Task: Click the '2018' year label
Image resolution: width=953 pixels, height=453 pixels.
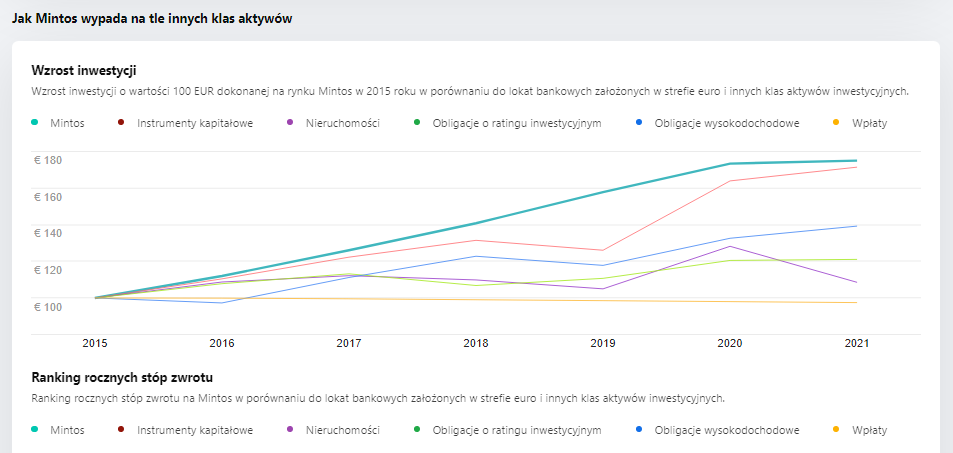Action: 476,344
